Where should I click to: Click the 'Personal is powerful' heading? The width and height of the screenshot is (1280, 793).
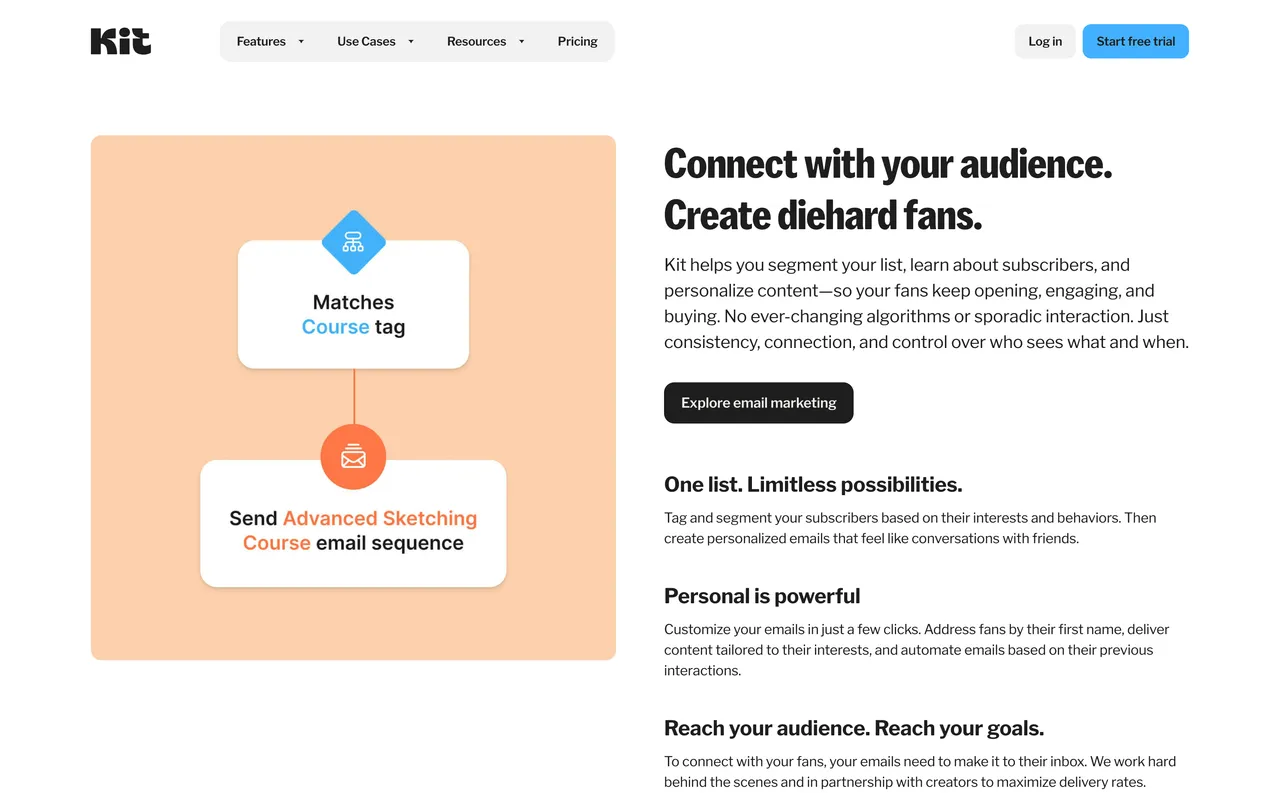coord(762,596)
